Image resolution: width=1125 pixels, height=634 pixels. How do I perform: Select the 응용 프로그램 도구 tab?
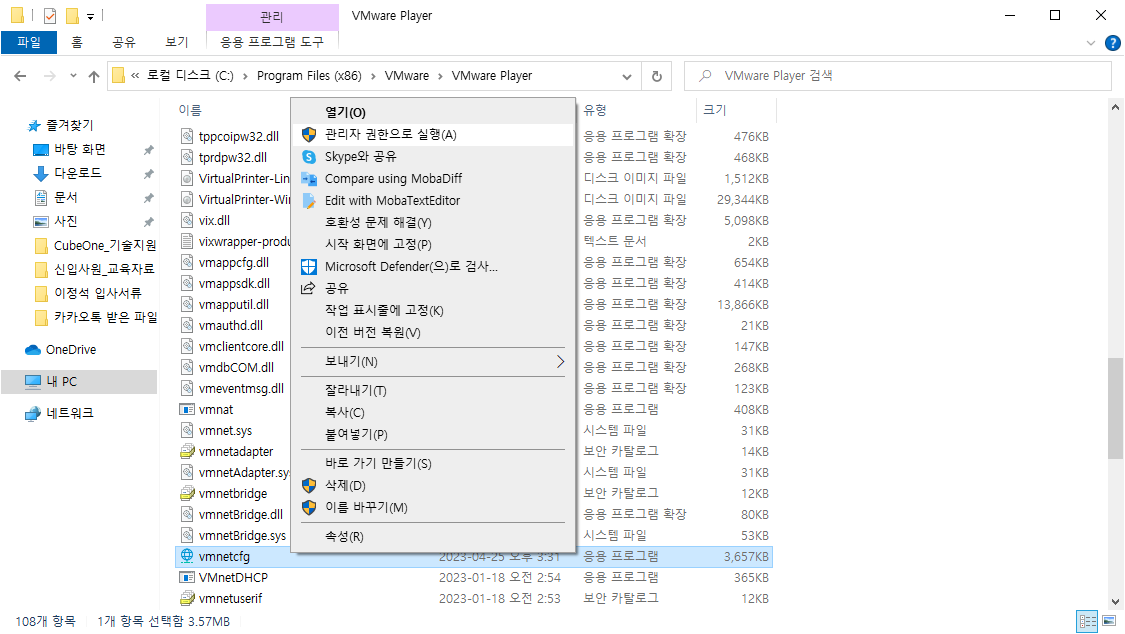coord(272,42)
